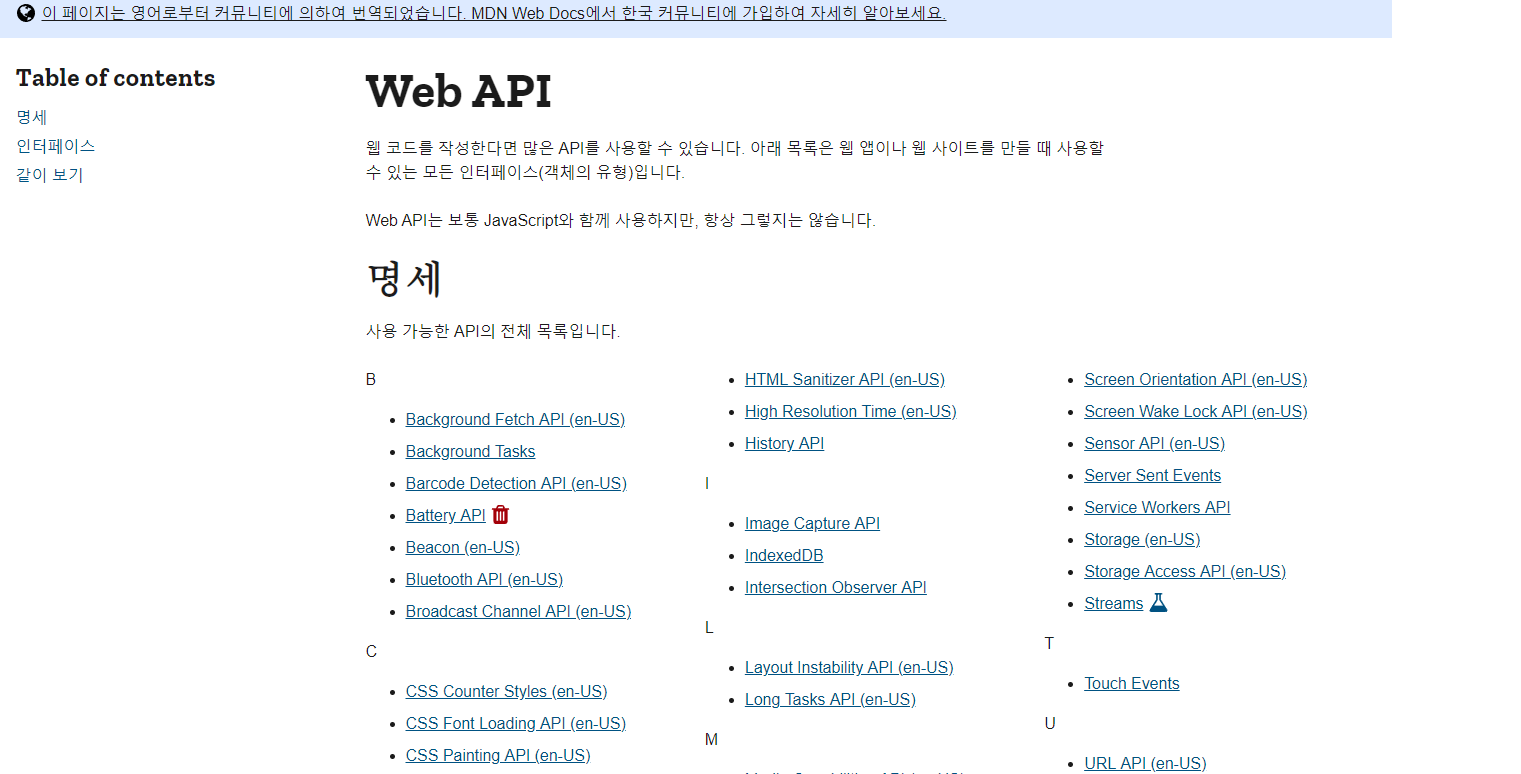
Task: Open History API link
Action: (x=784, y=443)
